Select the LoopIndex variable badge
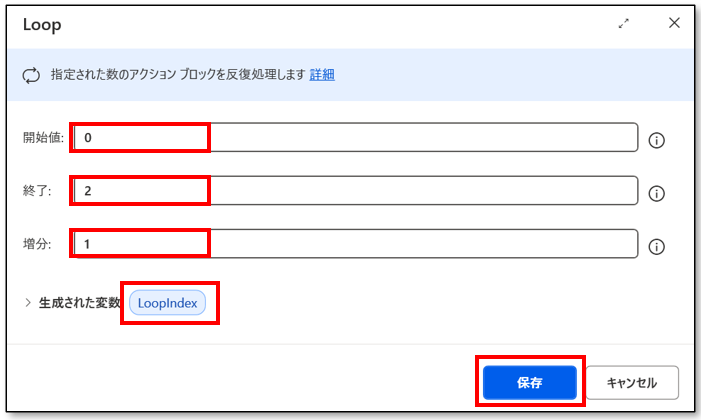The height and width of the screenshot is (420, 701). 167,303
